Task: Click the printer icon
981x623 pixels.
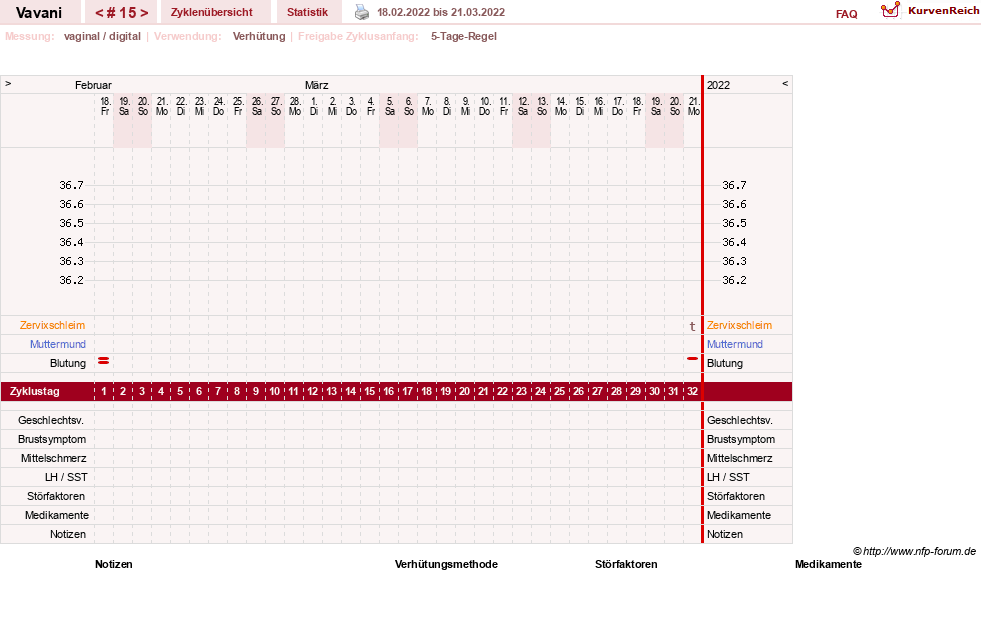Action: (362, 12)
